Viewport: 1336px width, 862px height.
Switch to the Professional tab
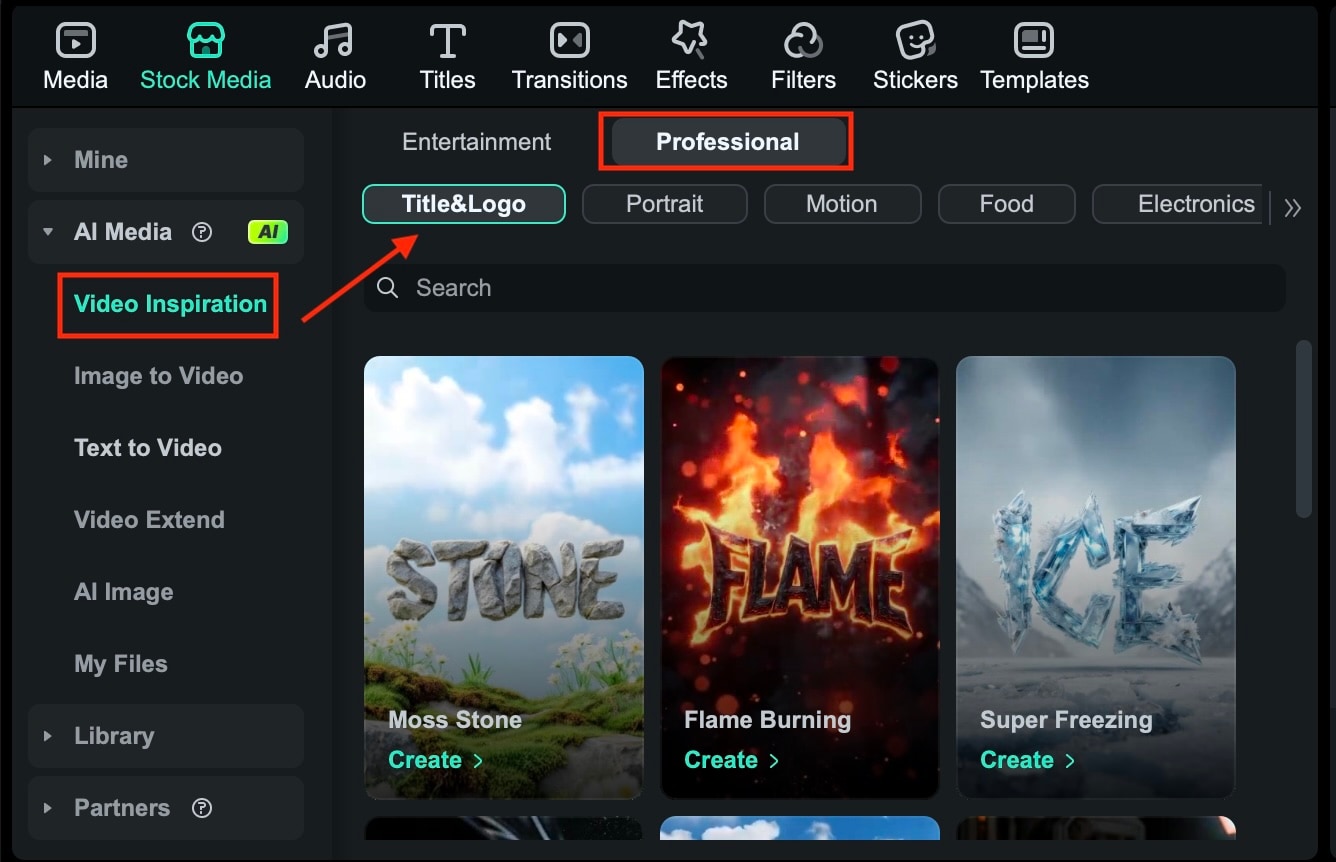click(x=727, y=141)
